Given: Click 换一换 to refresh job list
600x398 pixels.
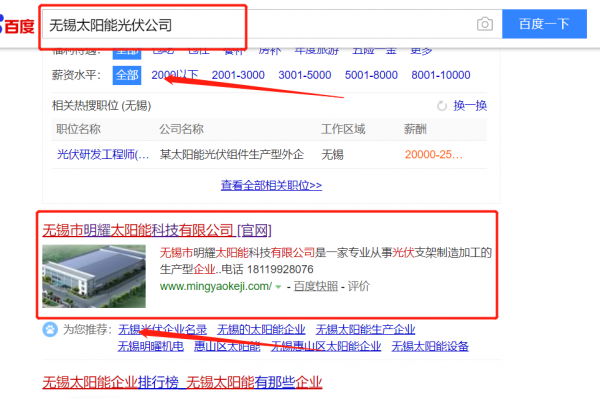Looking at the screenshot, I should pos(470,106).
